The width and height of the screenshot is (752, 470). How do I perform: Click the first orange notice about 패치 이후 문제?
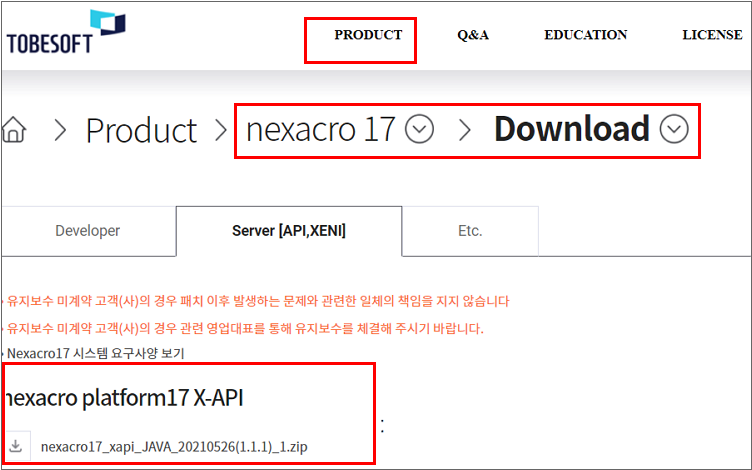point(258,301)
